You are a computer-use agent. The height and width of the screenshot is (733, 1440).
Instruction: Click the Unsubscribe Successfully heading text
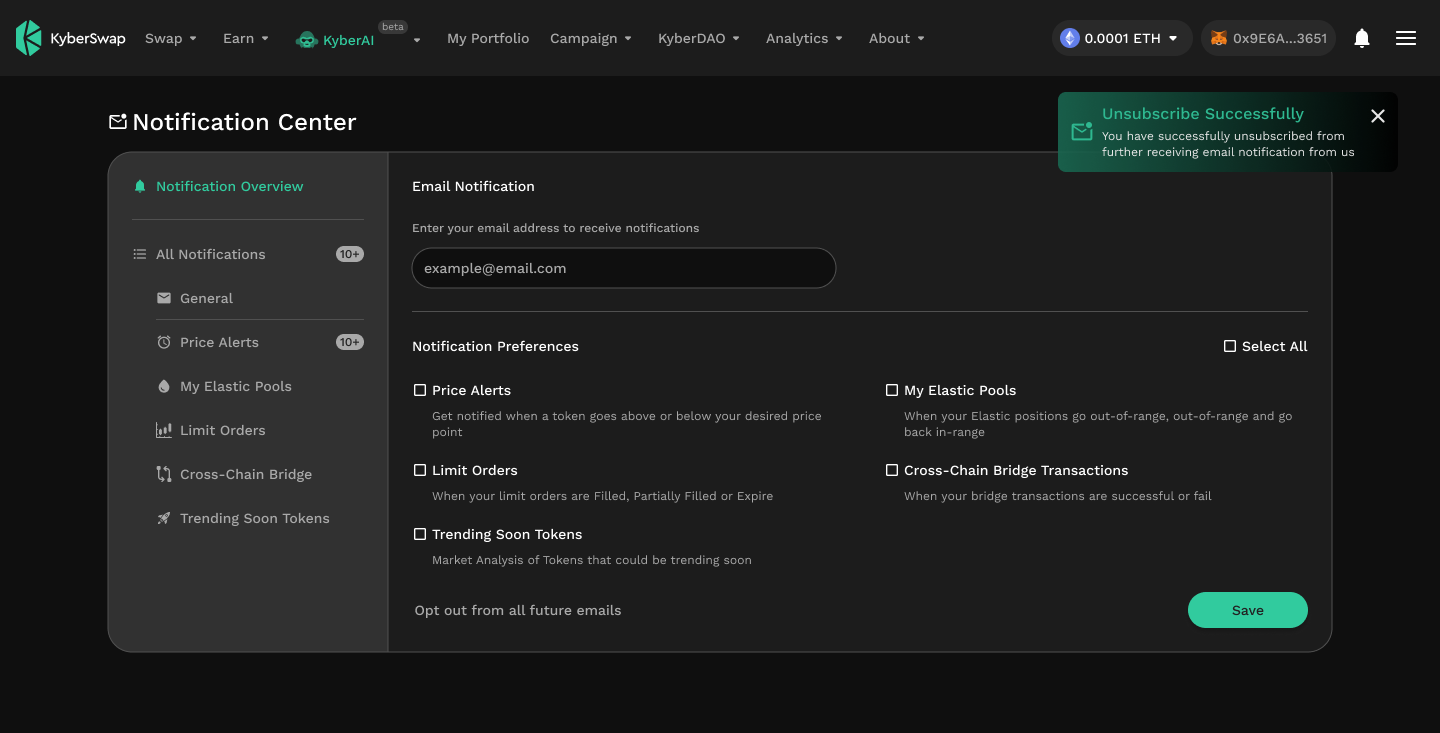(x=1203, y=114)
